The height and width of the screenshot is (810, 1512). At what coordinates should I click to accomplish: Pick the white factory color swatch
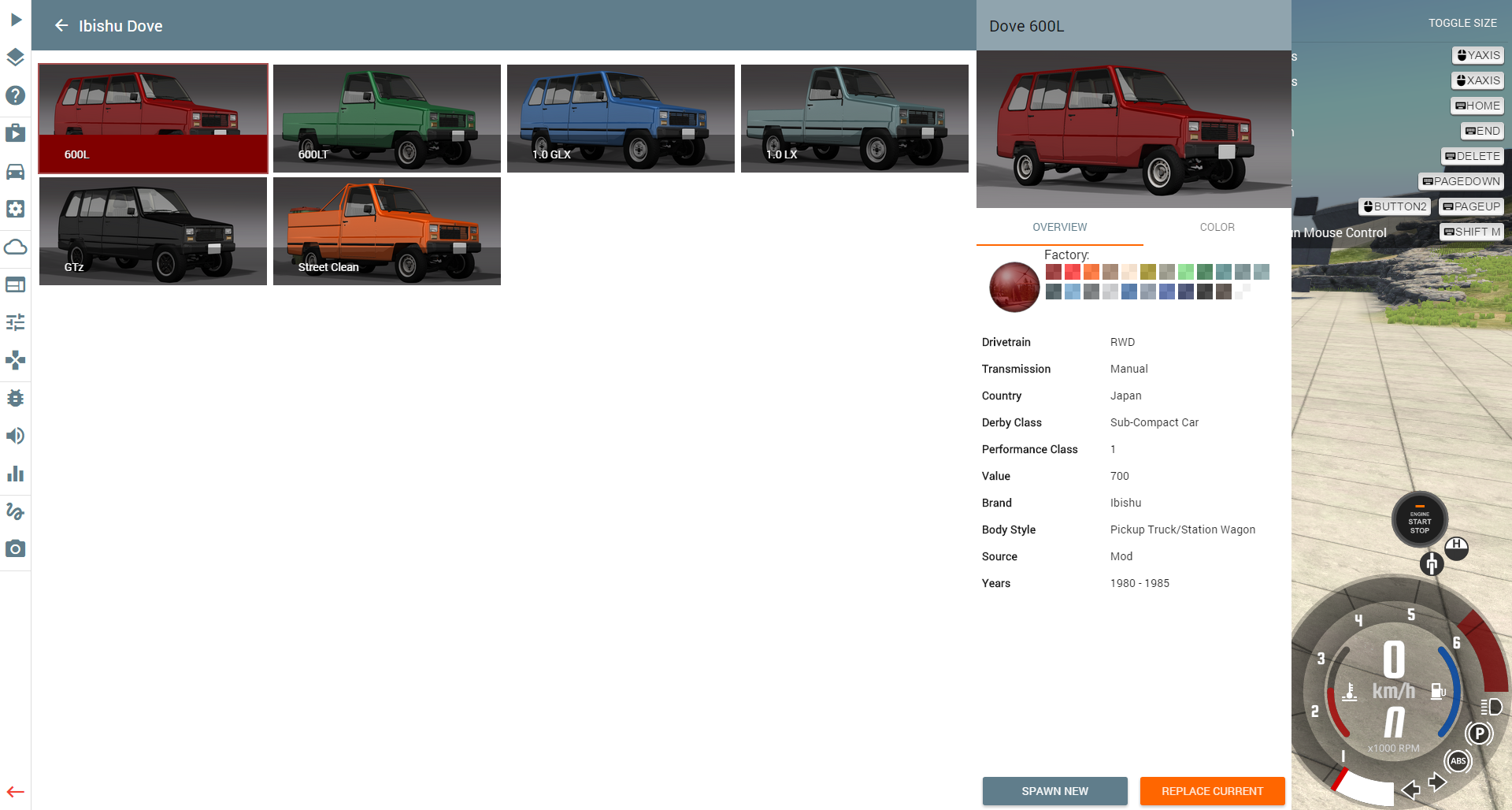(x=1243, y=292)
